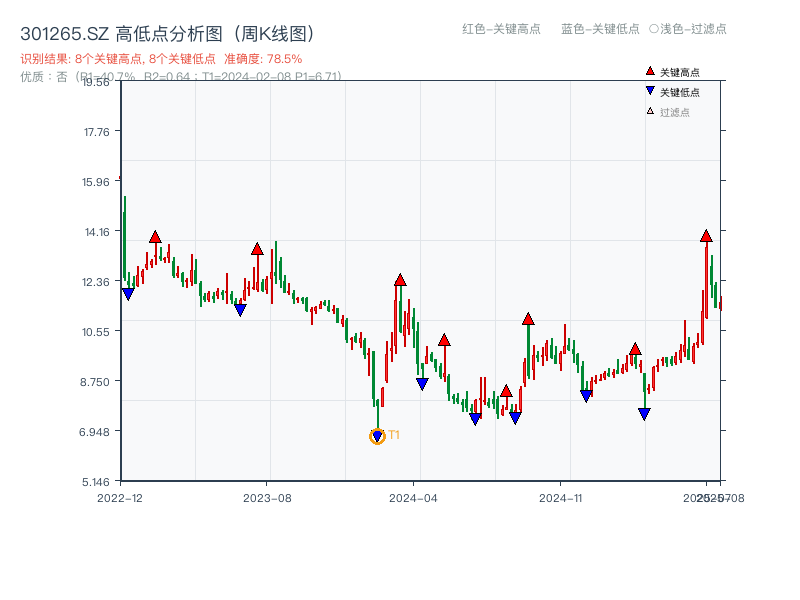
Task: Click the 蓝色-关键低点 header note
Action: coord(600,29)
